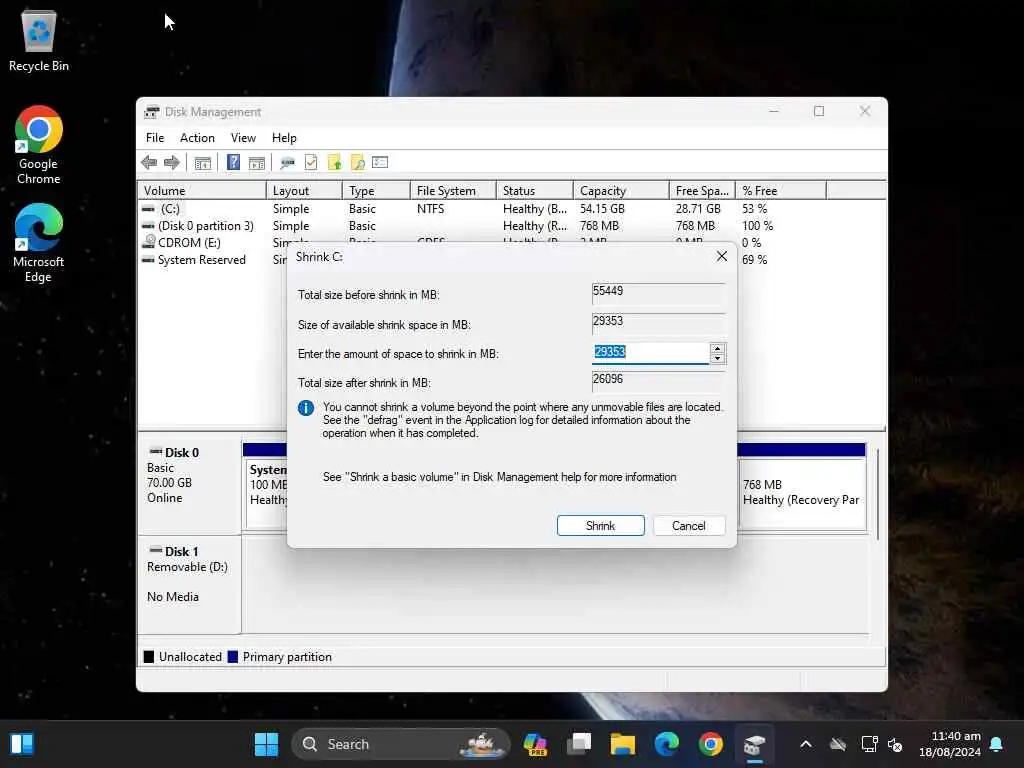
Task: Sort by the Volume column header
Action: click(202, 191)
